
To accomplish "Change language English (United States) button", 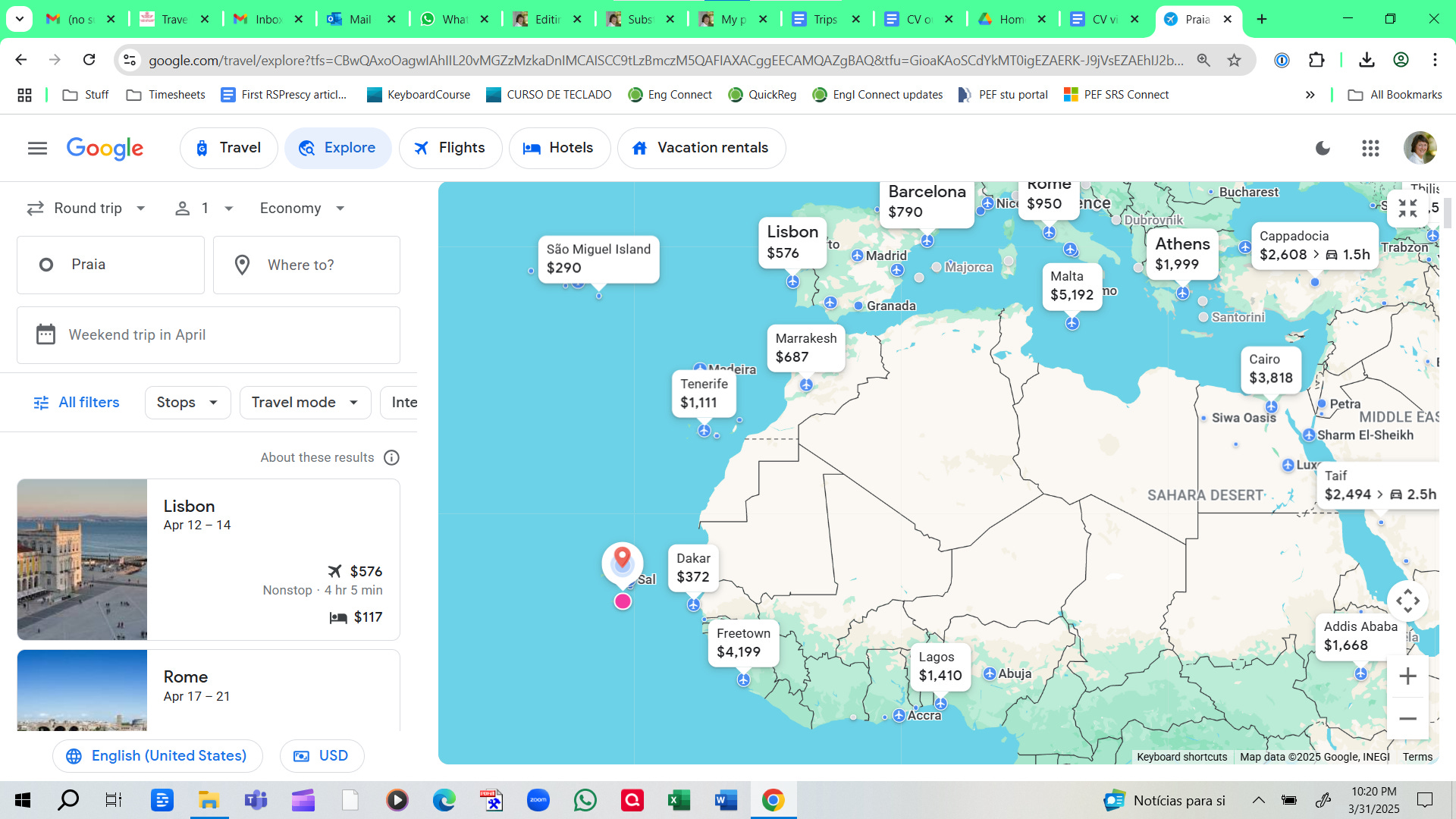I will [x=157, y=755].
